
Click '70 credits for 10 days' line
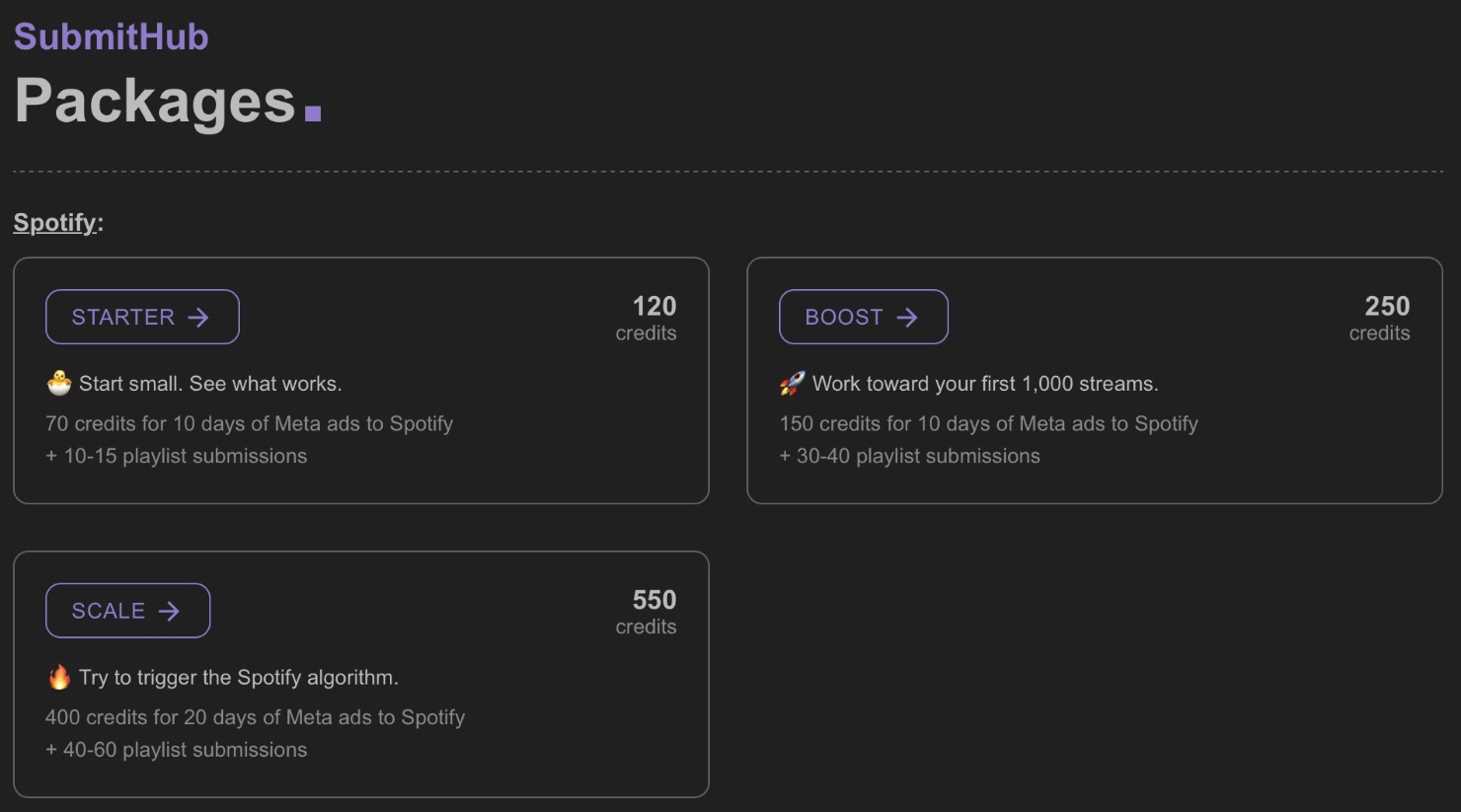click(249, 423)
